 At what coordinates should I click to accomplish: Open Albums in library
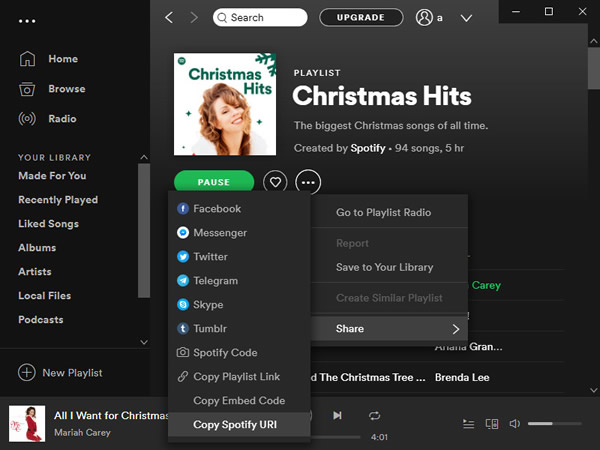[37, 248]
